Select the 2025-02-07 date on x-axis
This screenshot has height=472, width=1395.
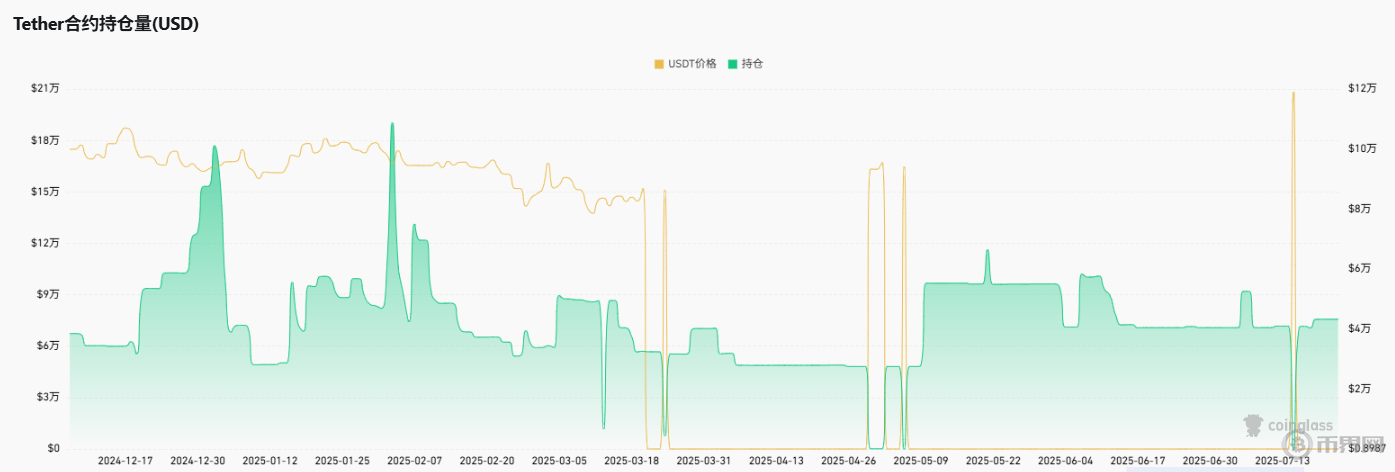[x=414, y=461]
